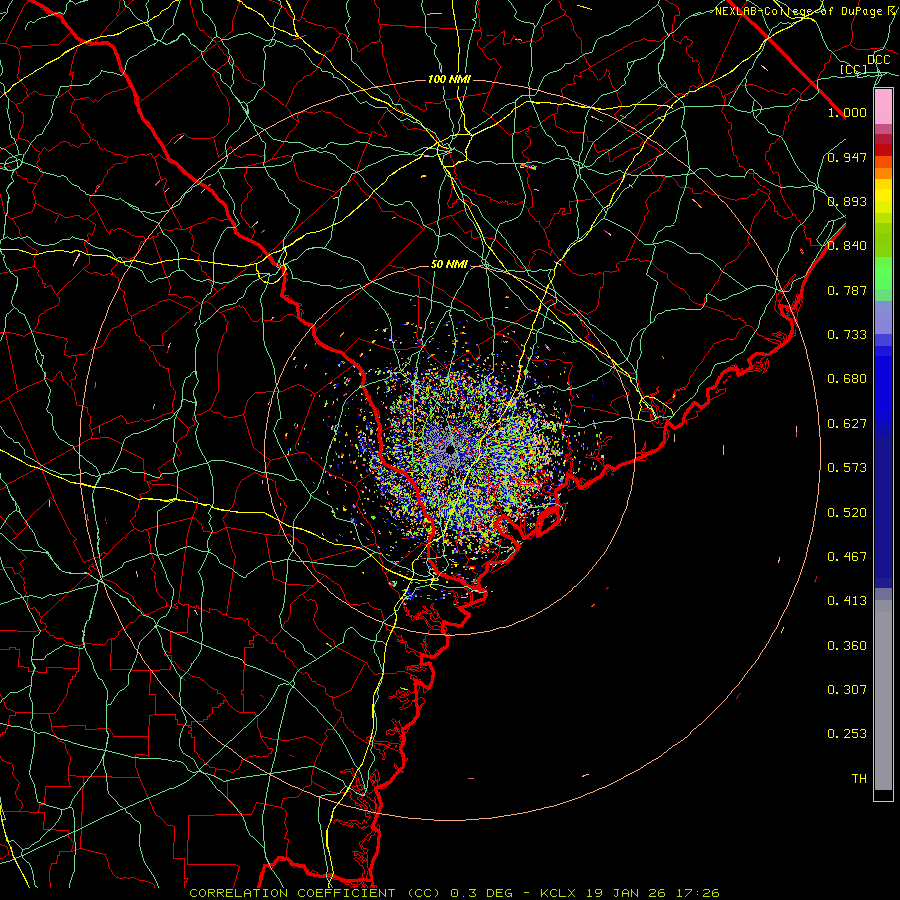Click the 50 NMI range ring label

[x=449, y=265]
